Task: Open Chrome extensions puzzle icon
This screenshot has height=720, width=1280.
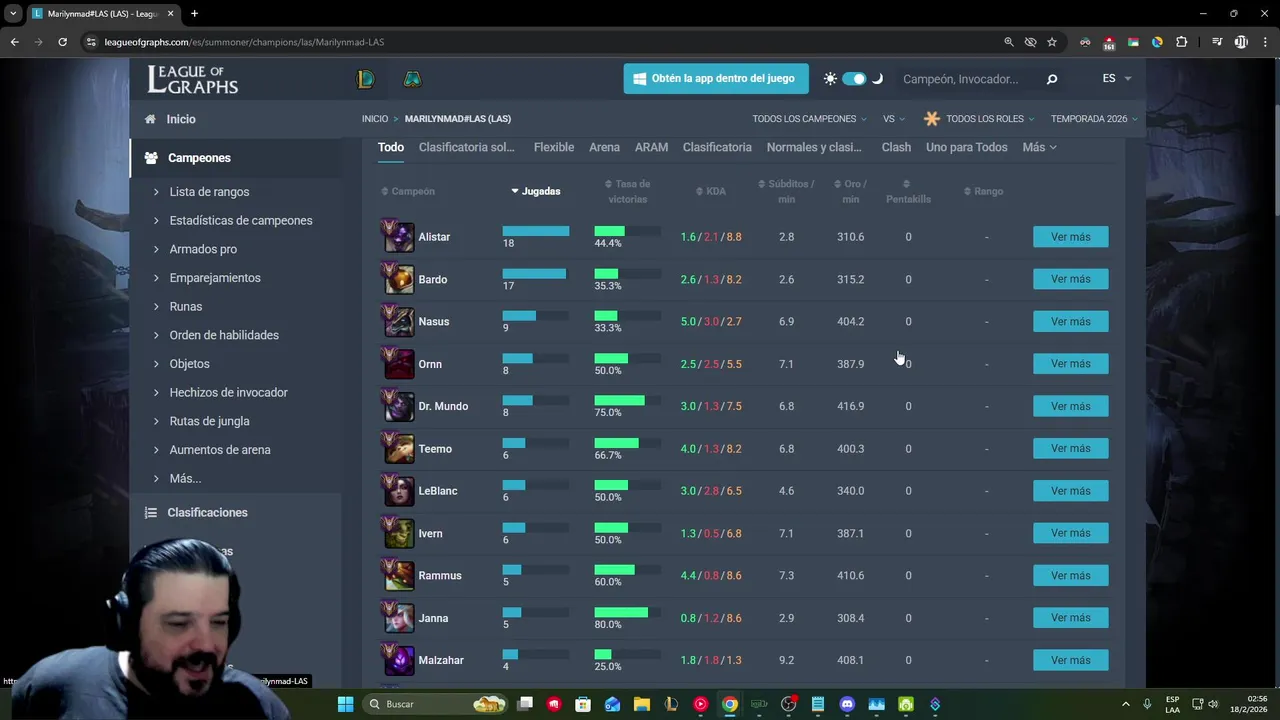Action: [1182, 42]
